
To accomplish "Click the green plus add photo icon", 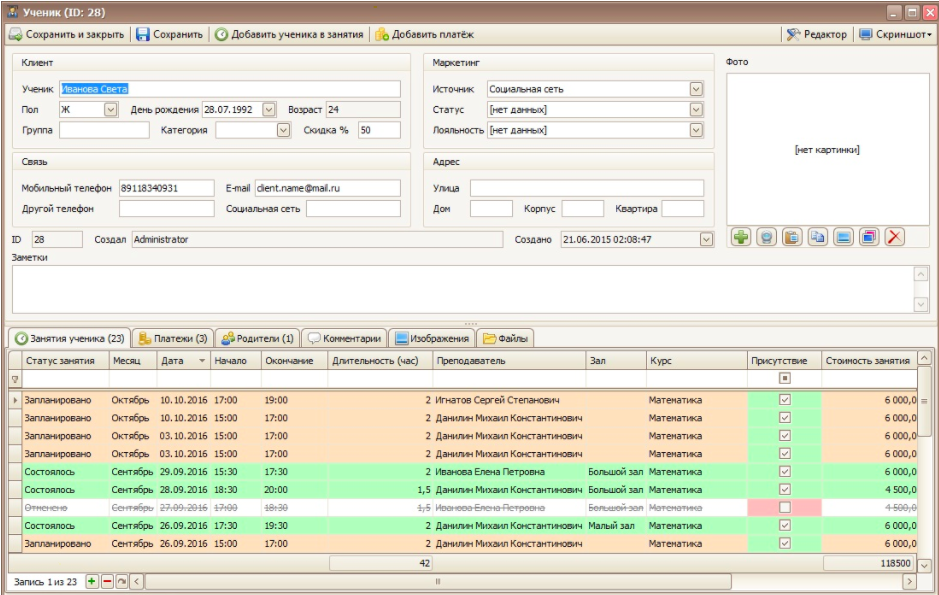I will point(741,238).
